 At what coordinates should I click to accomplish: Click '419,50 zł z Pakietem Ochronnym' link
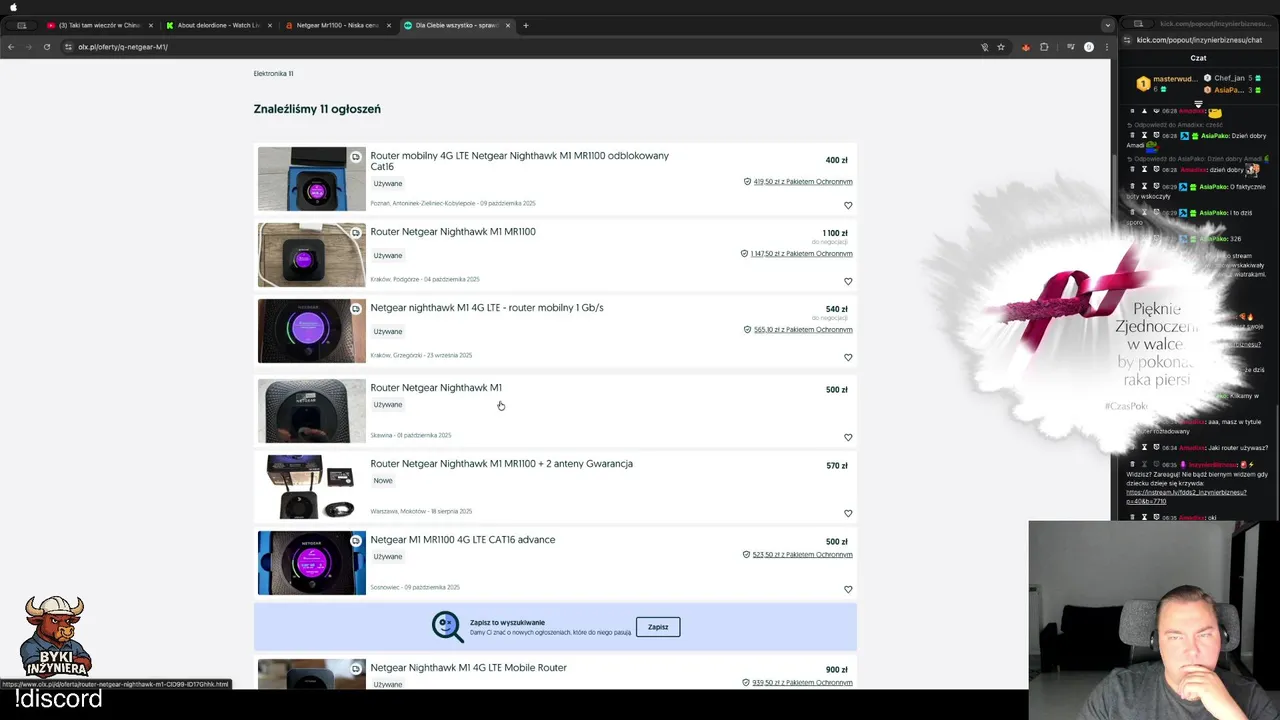[803, 182]
